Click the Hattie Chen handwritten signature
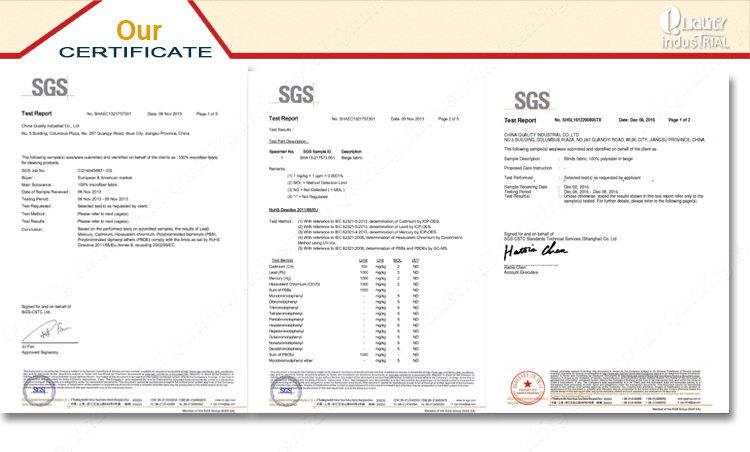The width and height of the screenshot is (750, 452). tap(535, 250)
